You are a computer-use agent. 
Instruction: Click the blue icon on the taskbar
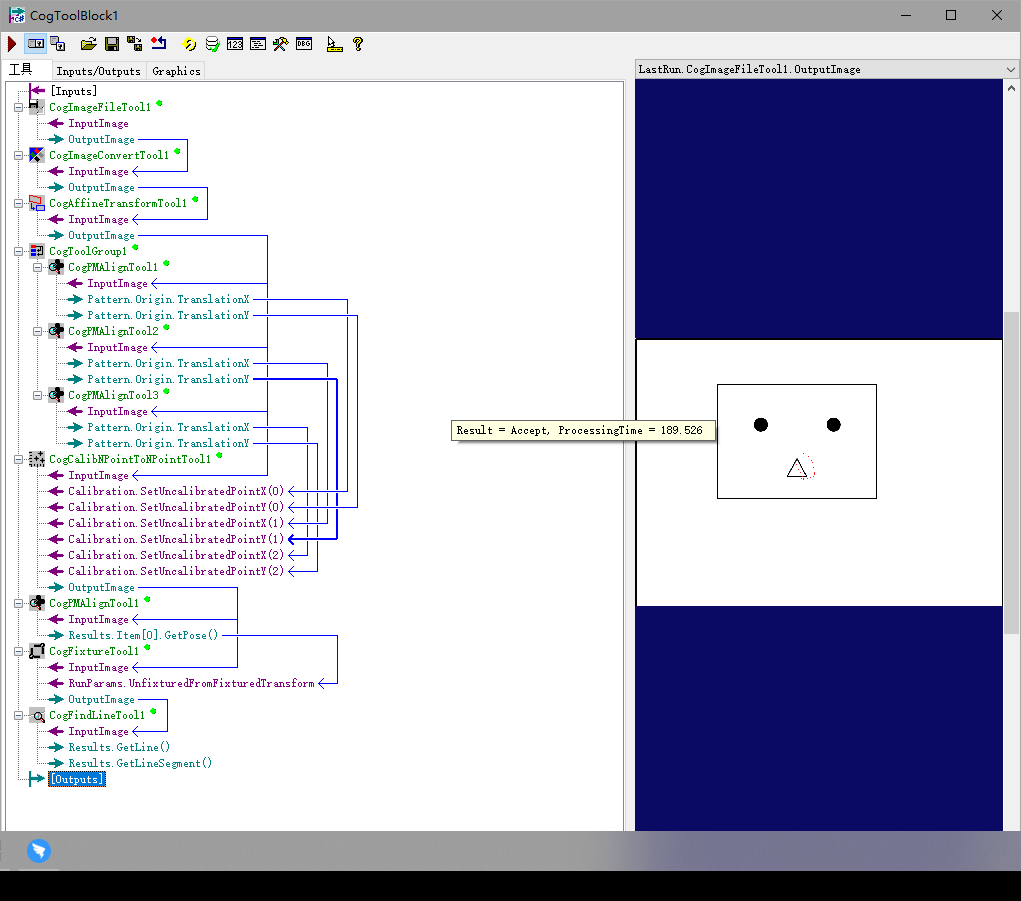(38, 851)
